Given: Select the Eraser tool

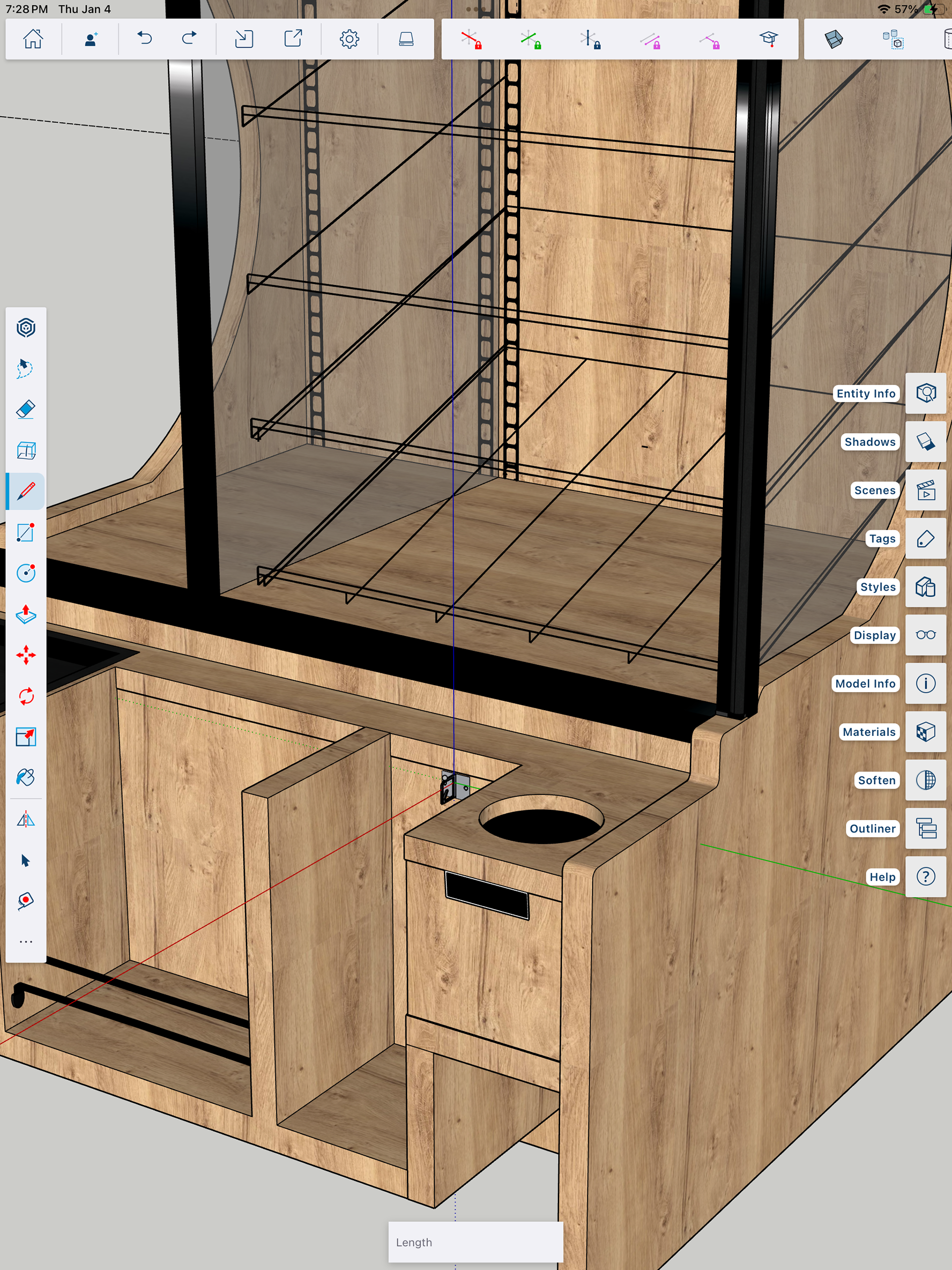Looking at the screenshot, I should point(26,409).
